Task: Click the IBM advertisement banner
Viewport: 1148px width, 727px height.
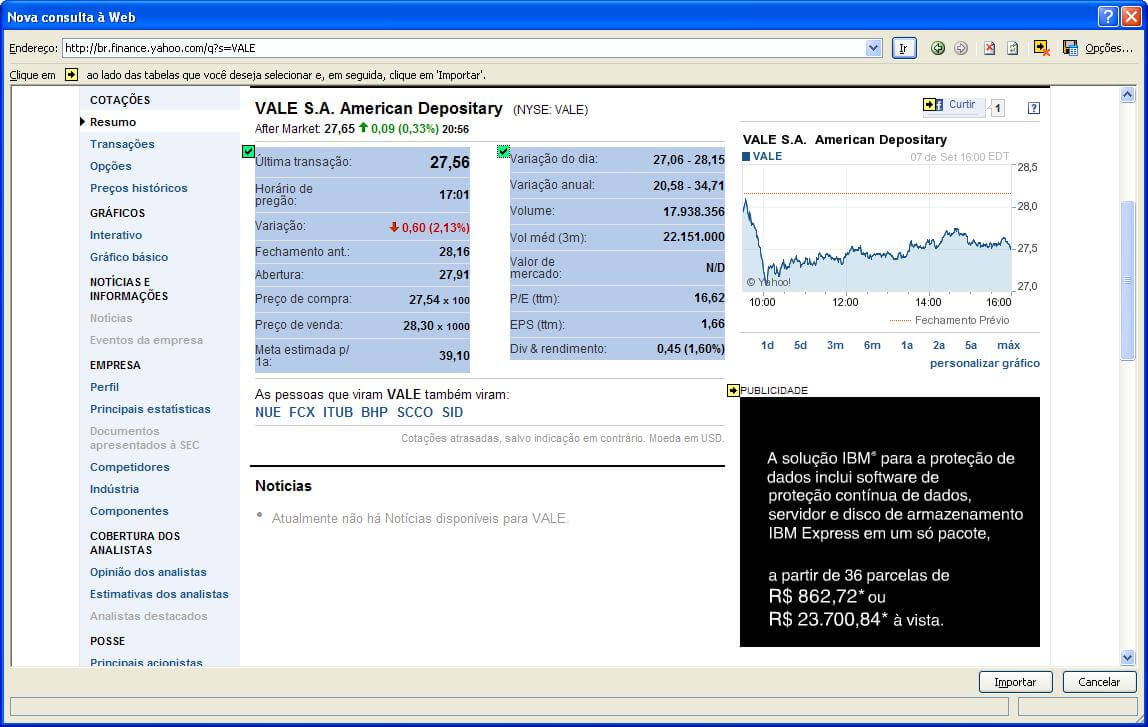Action: point(890,522)
